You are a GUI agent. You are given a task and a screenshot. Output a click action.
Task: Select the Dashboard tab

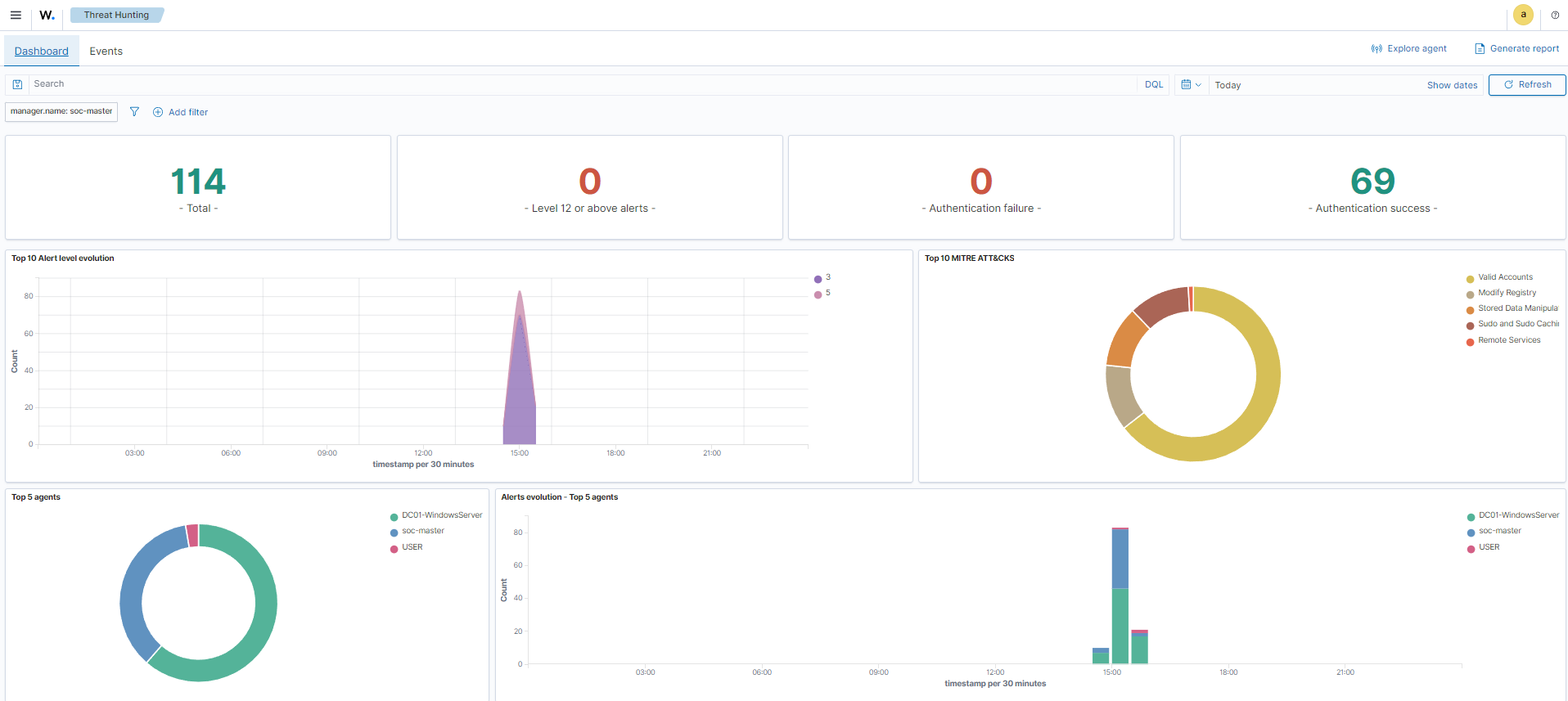click(x=42, y=51)
